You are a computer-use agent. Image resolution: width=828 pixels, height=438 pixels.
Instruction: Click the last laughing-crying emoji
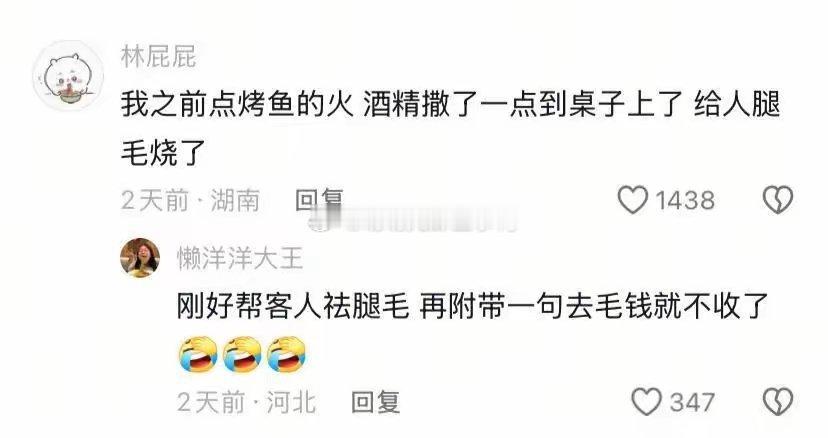(x=287, y=354)
